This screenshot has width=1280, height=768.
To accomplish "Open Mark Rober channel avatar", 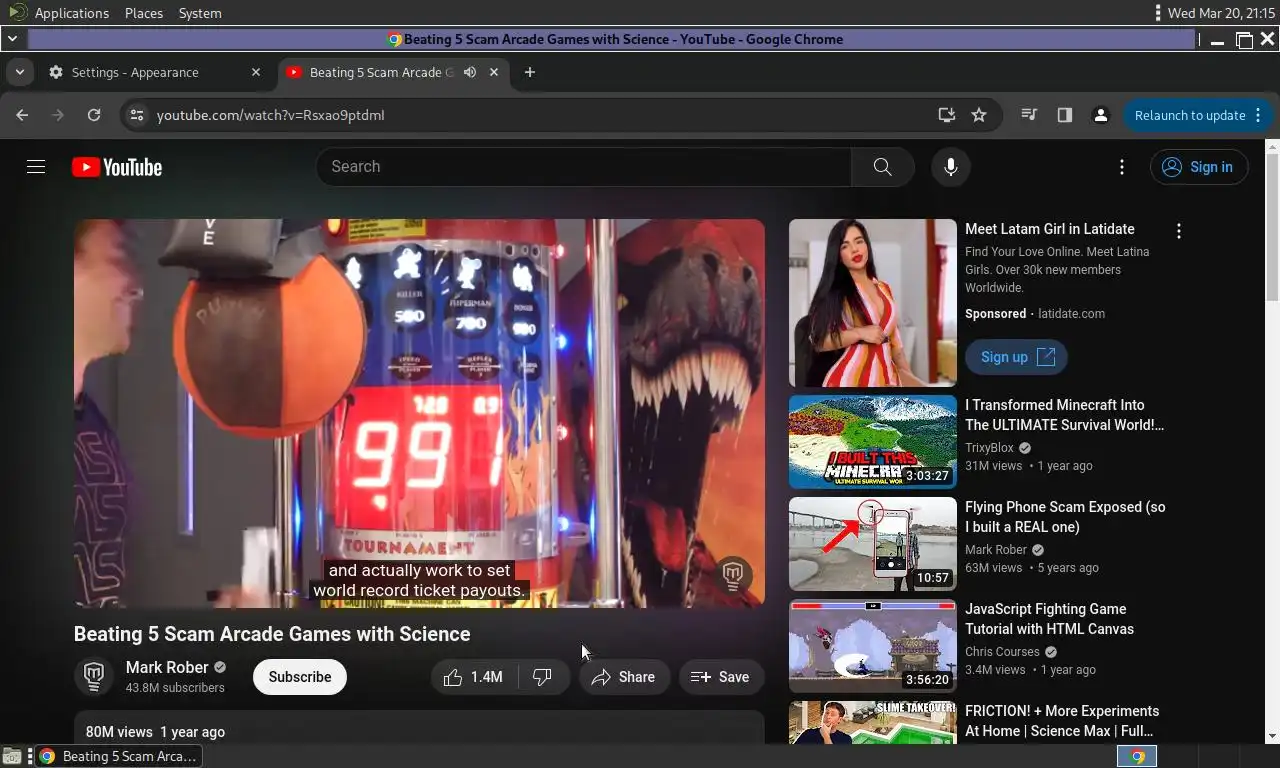I will pyautogui.click(x=94, y=677).
